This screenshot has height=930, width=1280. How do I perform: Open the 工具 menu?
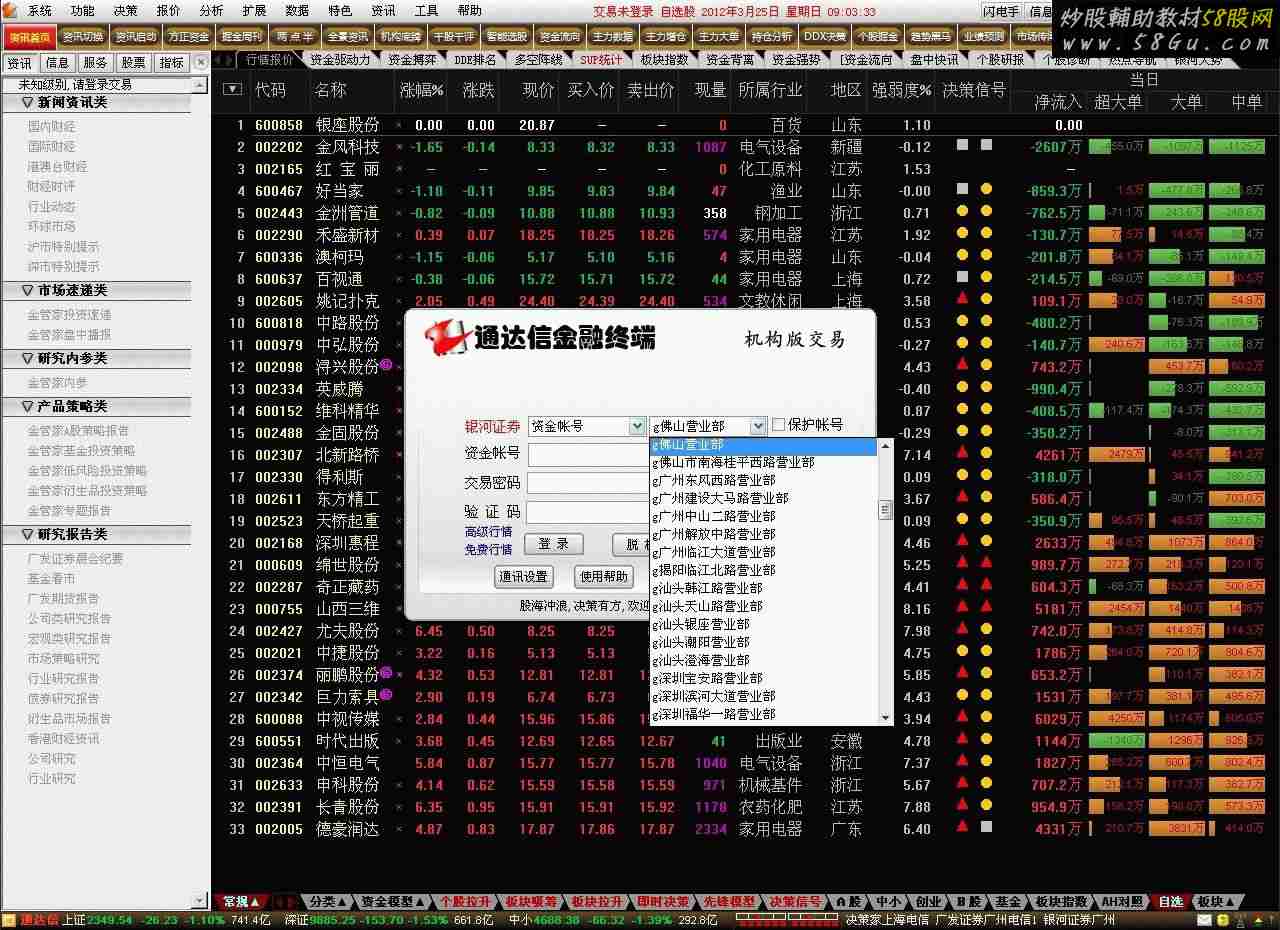coord(427,11)
